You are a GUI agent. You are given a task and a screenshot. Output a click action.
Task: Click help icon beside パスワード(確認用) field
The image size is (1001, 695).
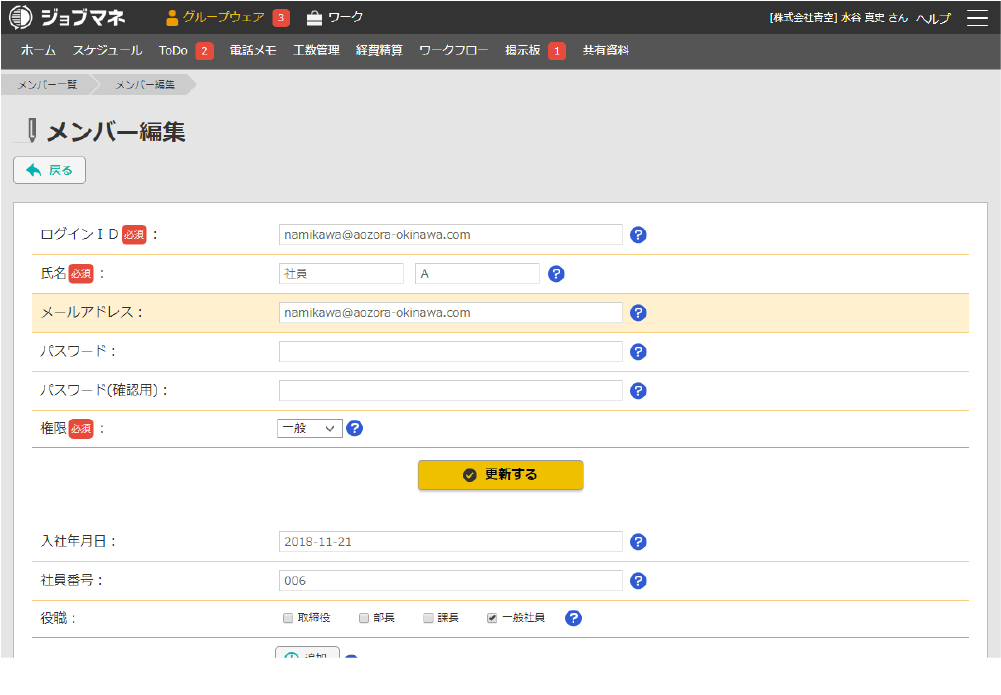click(x=638, y=391)
